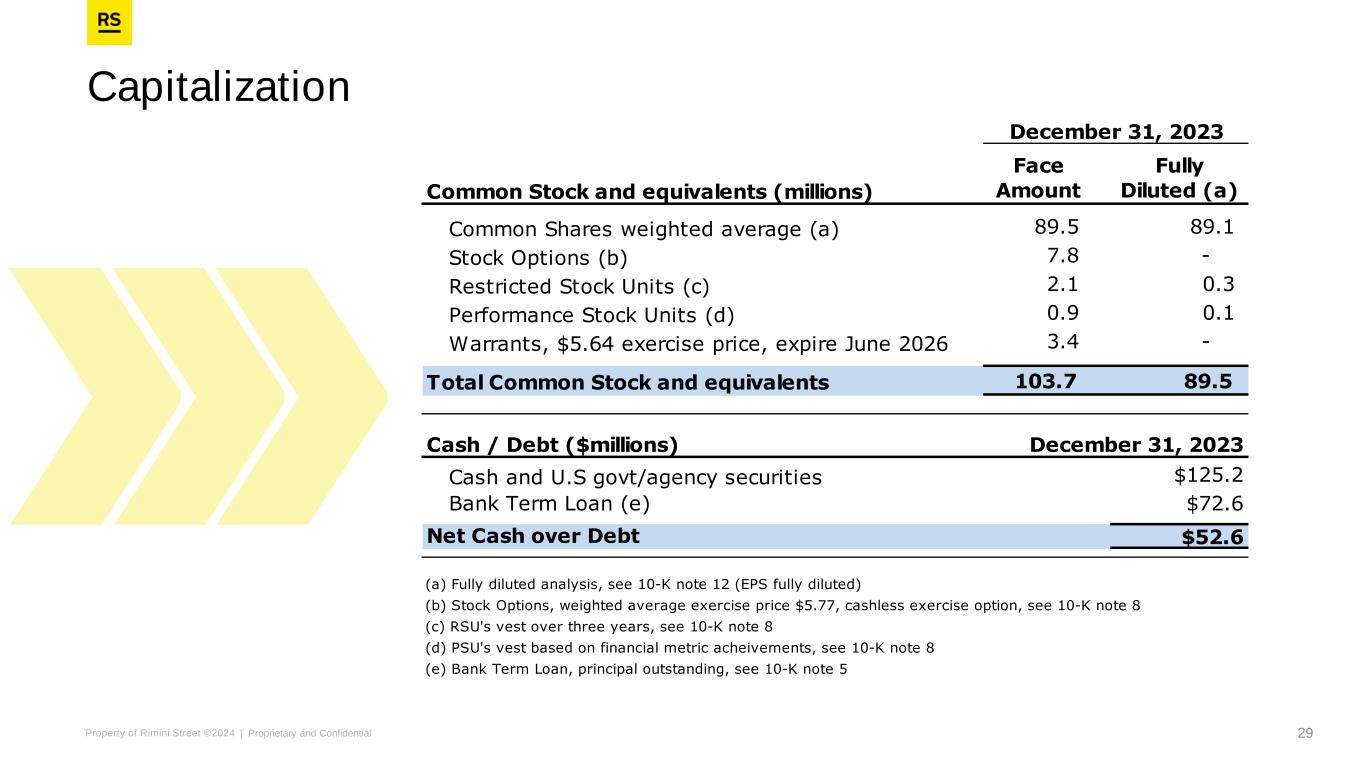Viewport: 1365px width, 768px height.
Task: Select the Net Cash over Debt row label
Action: (533, 537)
